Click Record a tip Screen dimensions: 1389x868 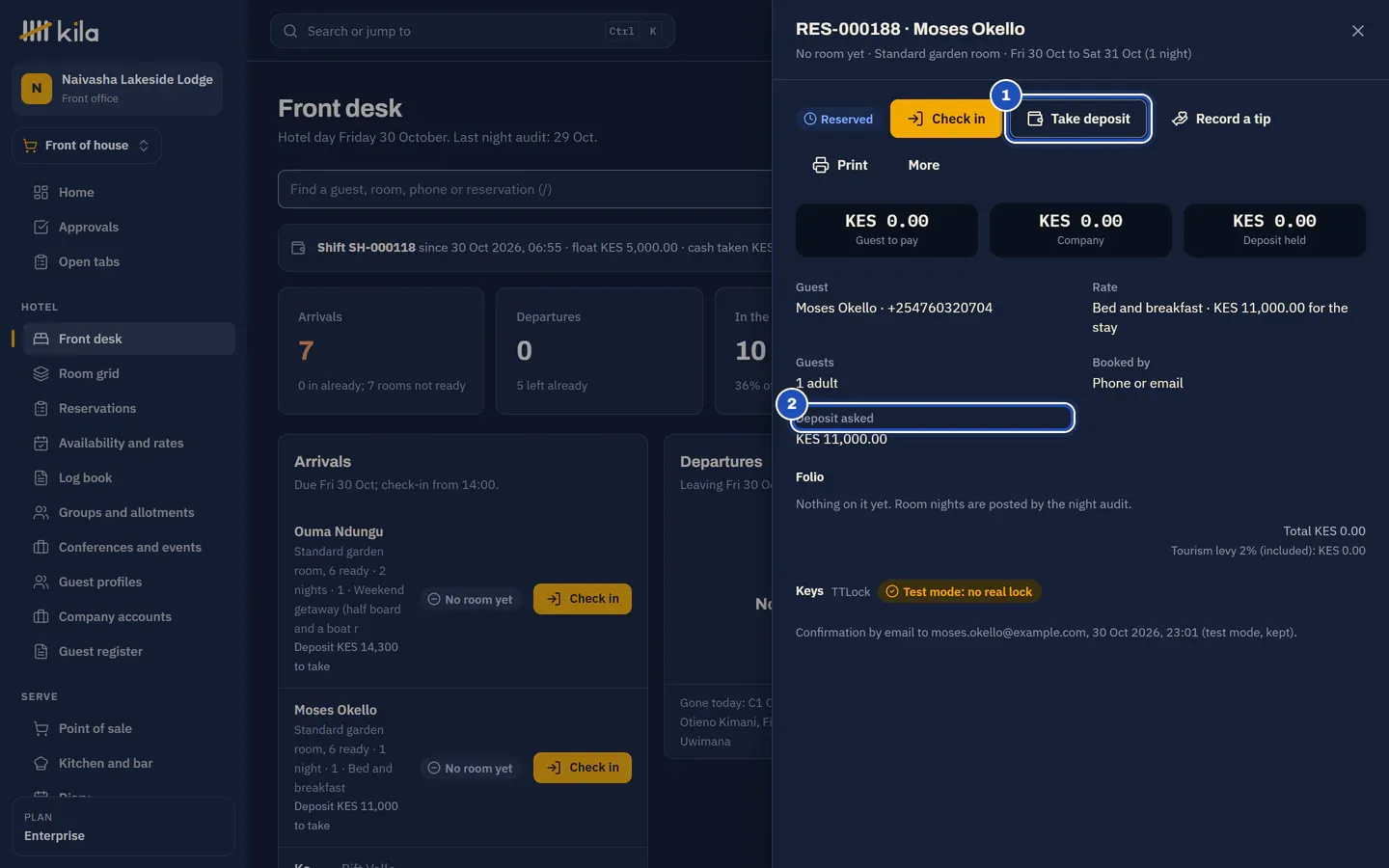(1221, 119)
